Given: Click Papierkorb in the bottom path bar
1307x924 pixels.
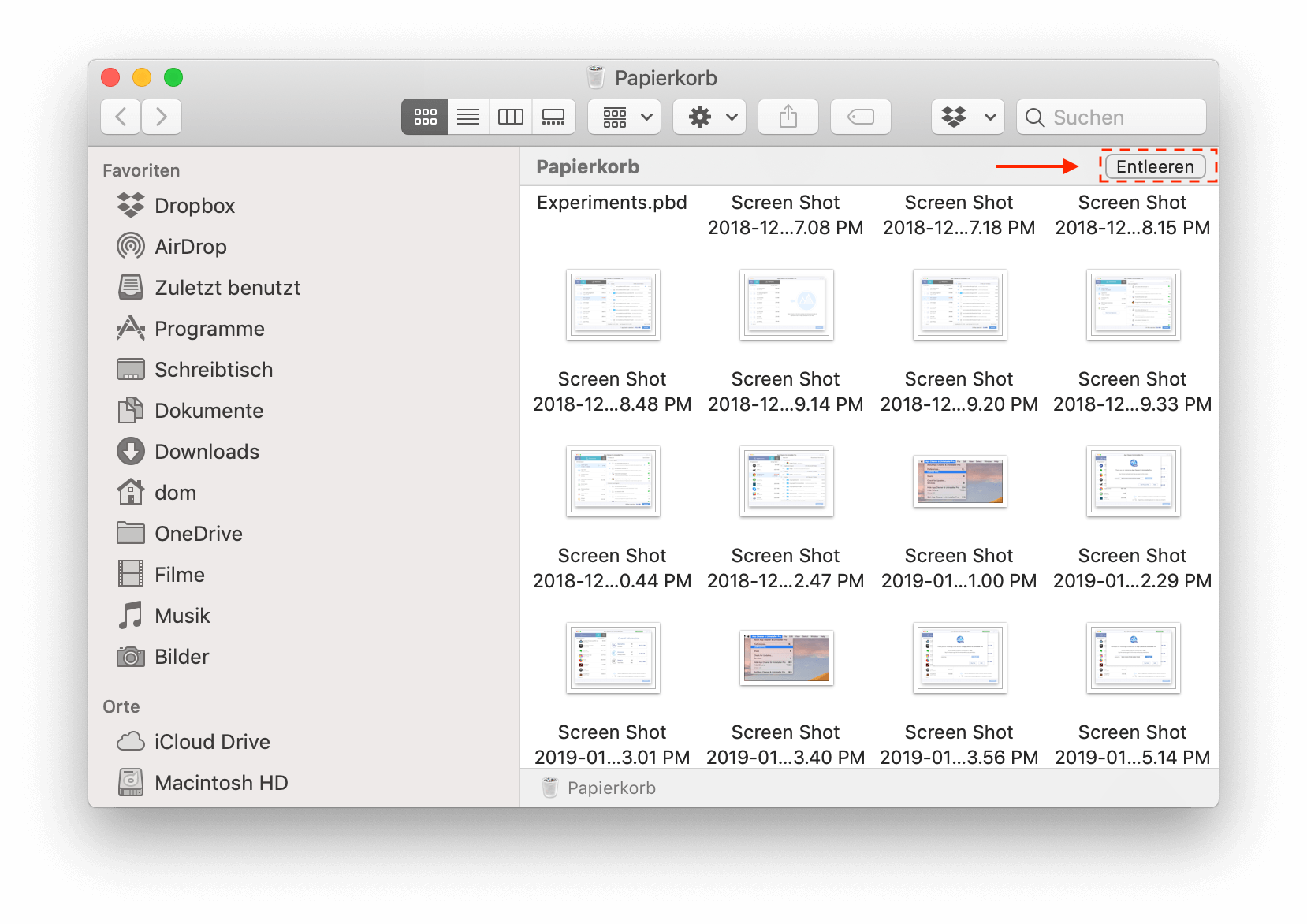Looking at the screenshot, I should [612, 788].
